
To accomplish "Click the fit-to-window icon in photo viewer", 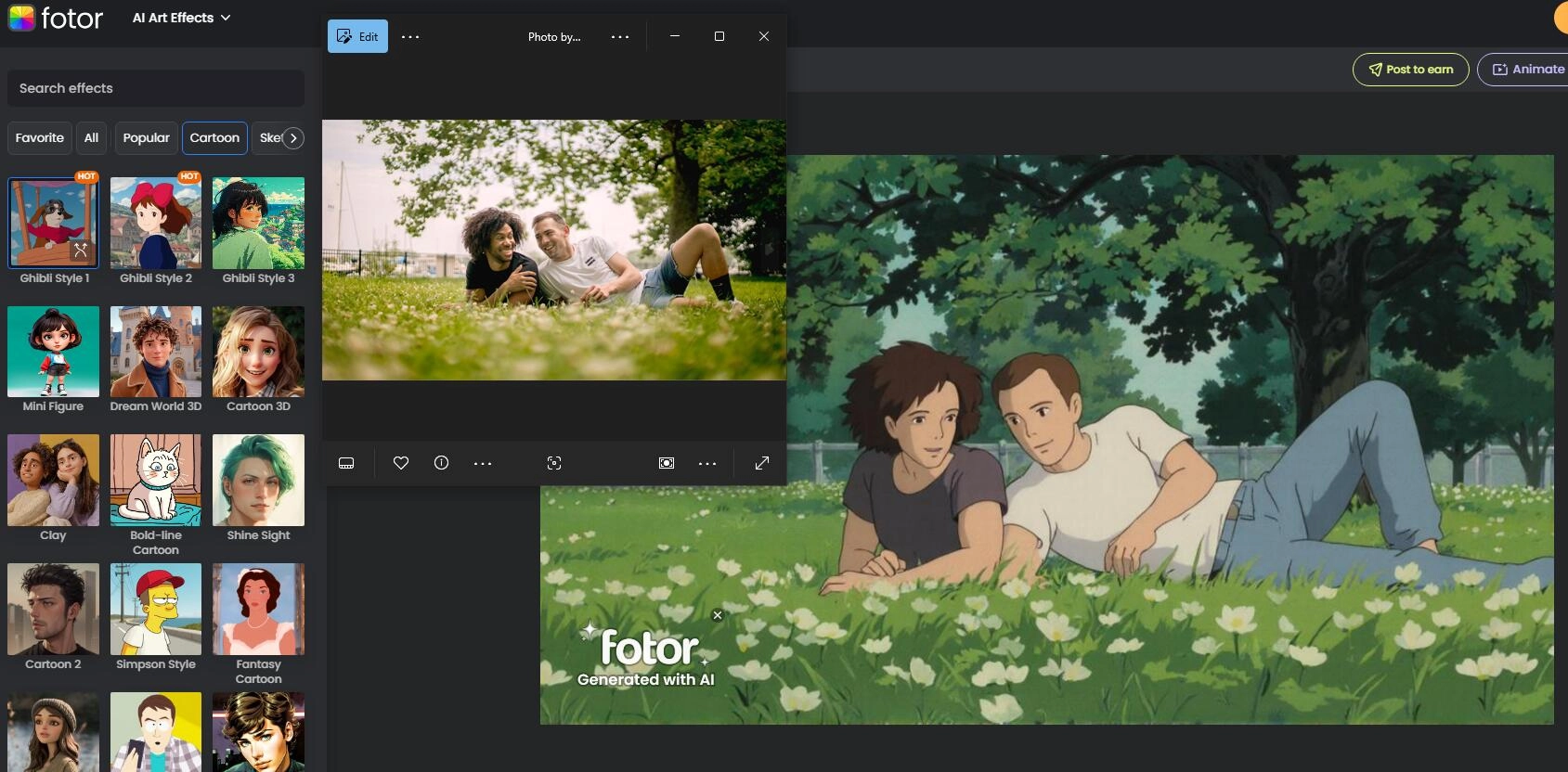I will point(667,463).
